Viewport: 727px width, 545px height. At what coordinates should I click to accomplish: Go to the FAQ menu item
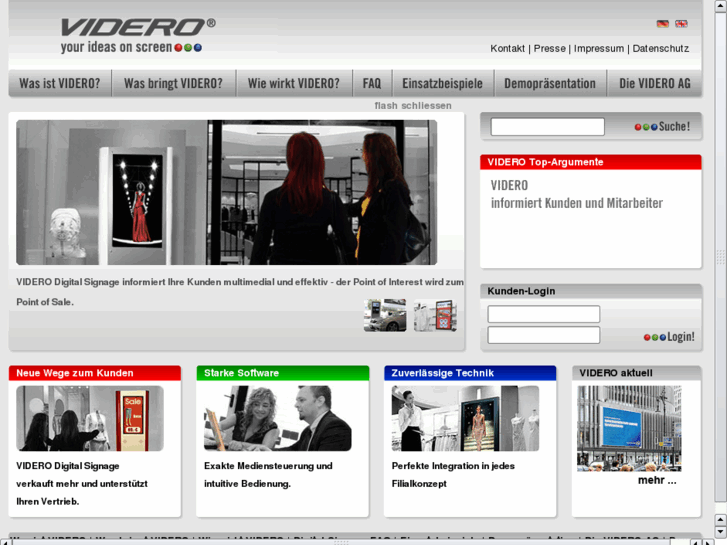[372, 83]
